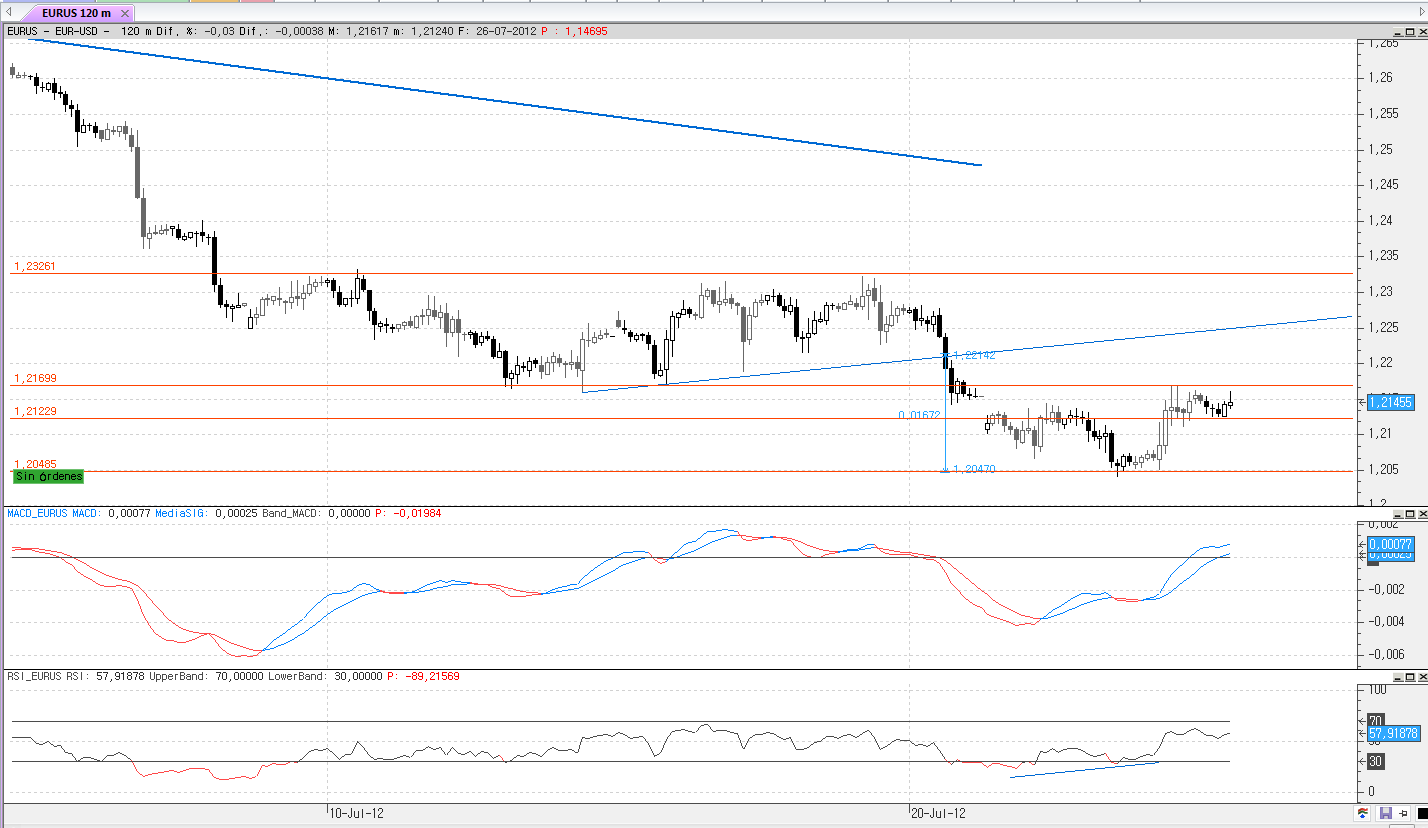Click the 1,22142 measurement label
The image size is (1428, 828).
(x=974, y=355)
